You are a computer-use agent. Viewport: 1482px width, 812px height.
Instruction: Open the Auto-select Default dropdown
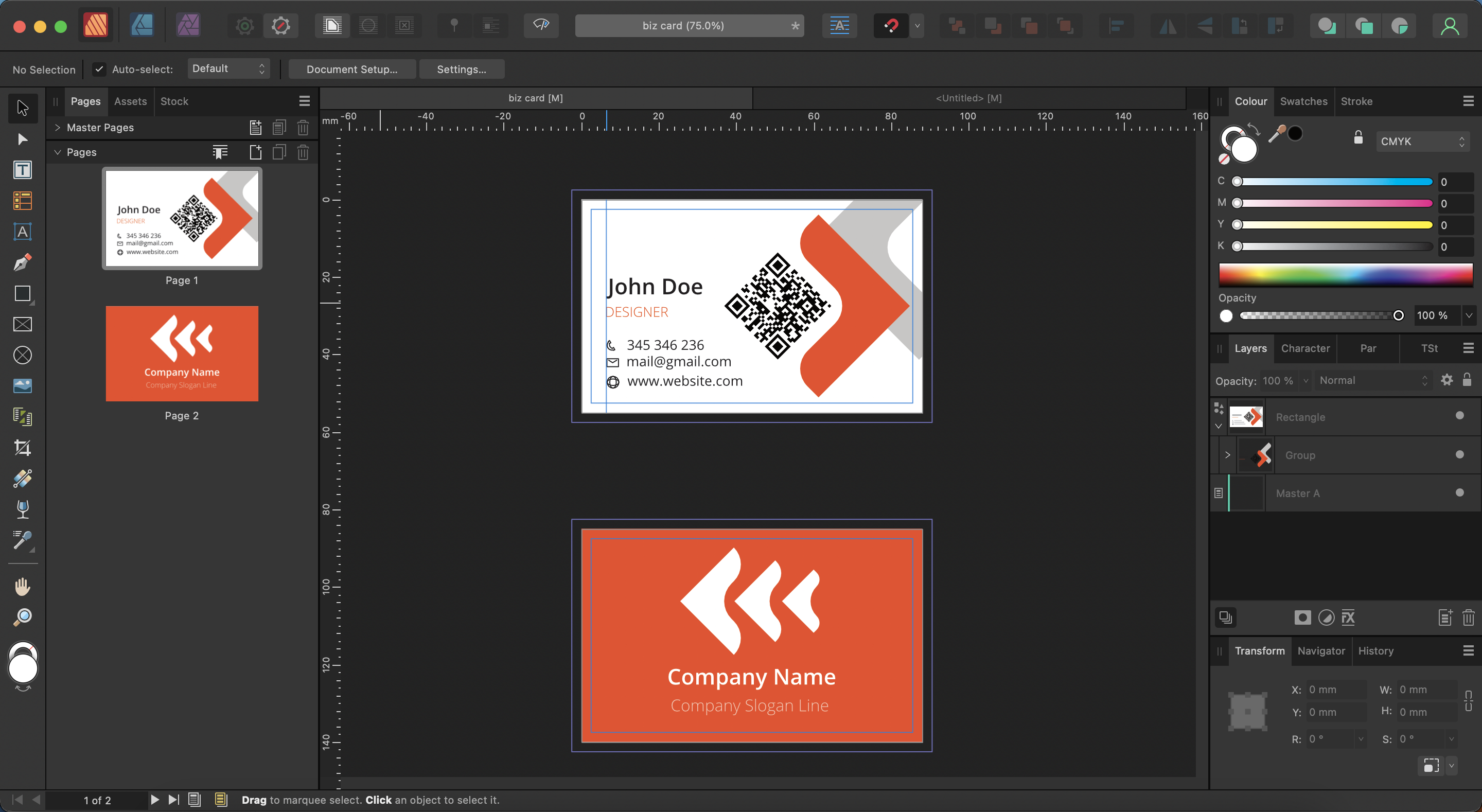pyautogui.click(x=228, y=68)
